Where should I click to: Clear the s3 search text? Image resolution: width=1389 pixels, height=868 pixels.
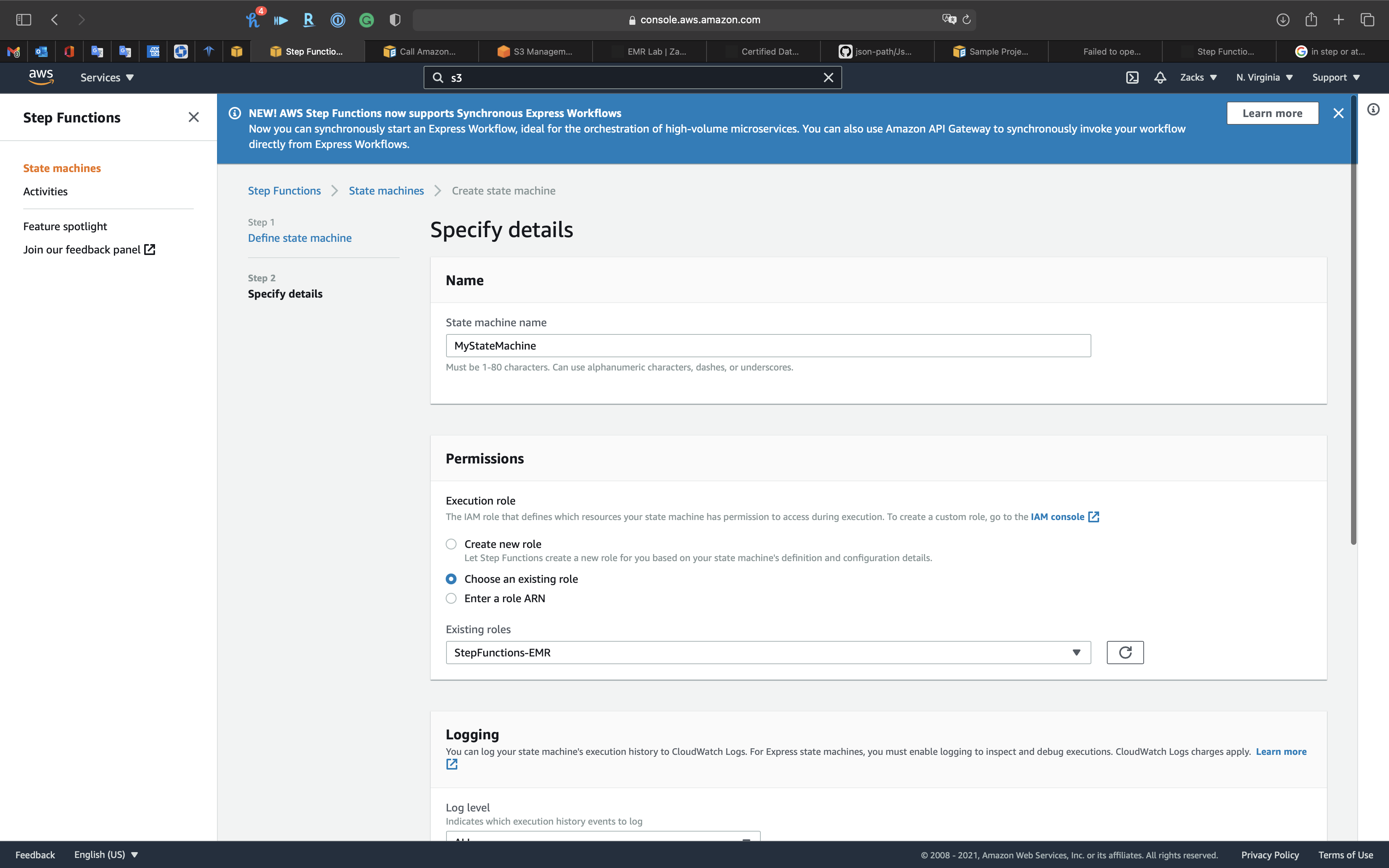point(828,77)
